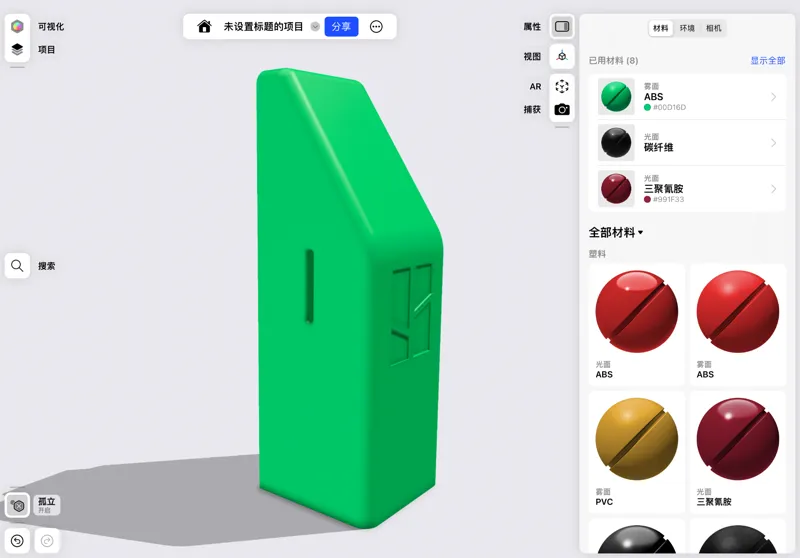This screenshot has width=800, height=558.
Task: Launch AR preview icon
Action: [562, 86]
